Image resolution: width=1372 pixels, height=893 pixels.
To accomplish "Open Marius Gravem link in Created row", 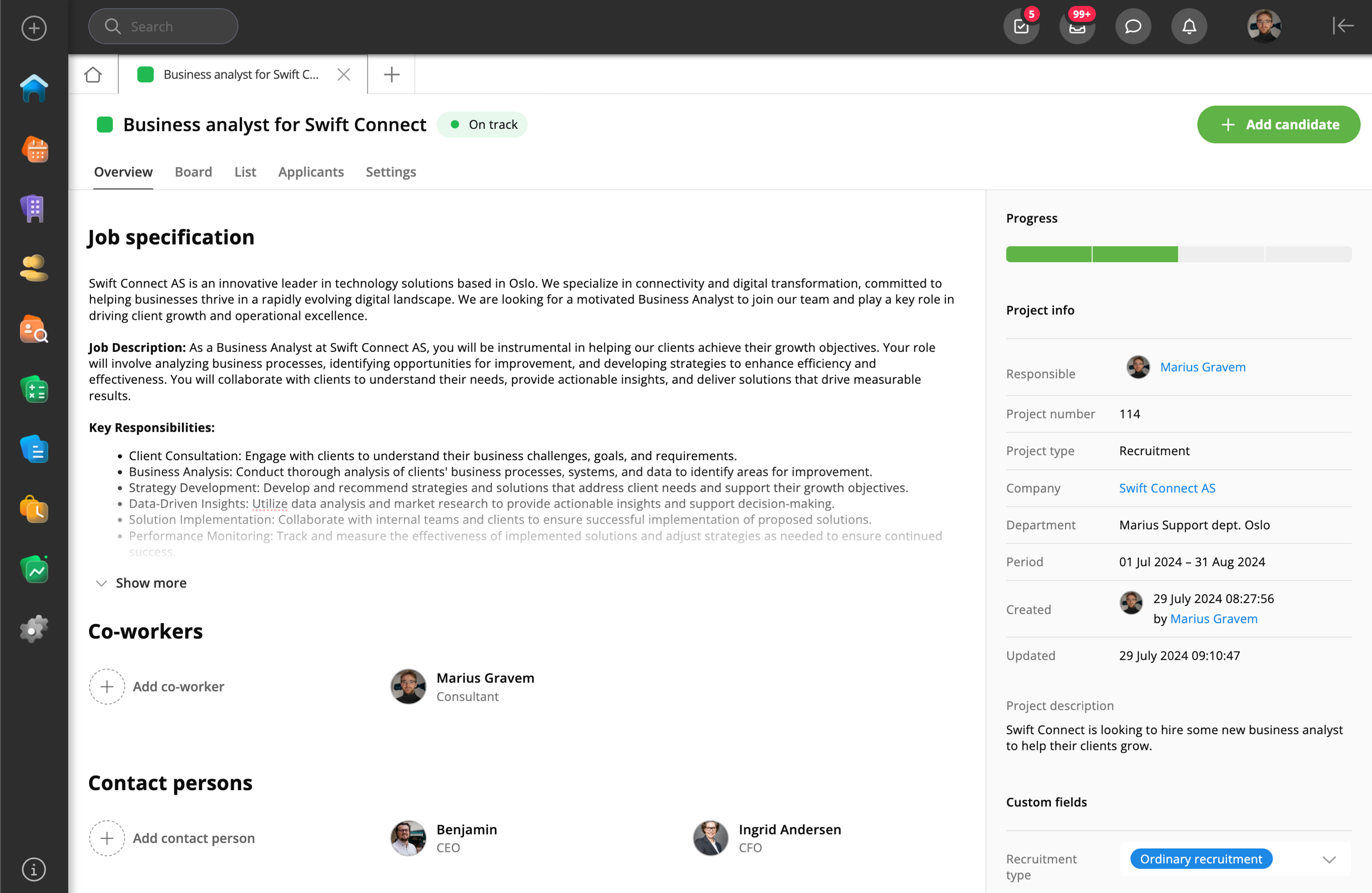I will [x=1213, y=619].
